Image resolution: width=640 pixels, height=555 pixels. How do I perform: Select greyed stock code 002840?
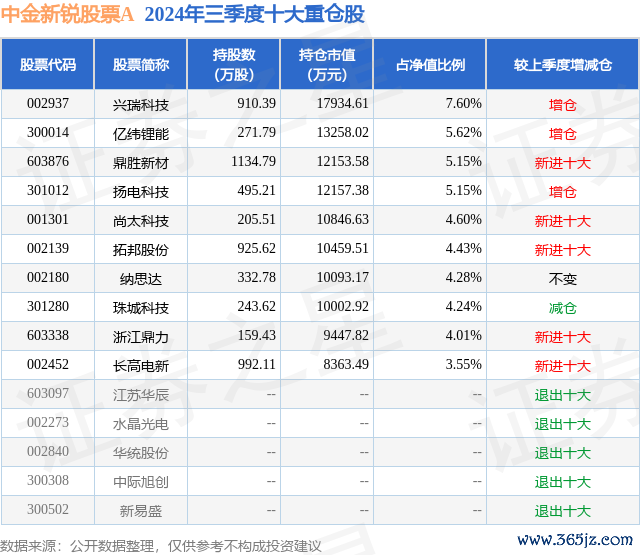(x=48, y=451)
